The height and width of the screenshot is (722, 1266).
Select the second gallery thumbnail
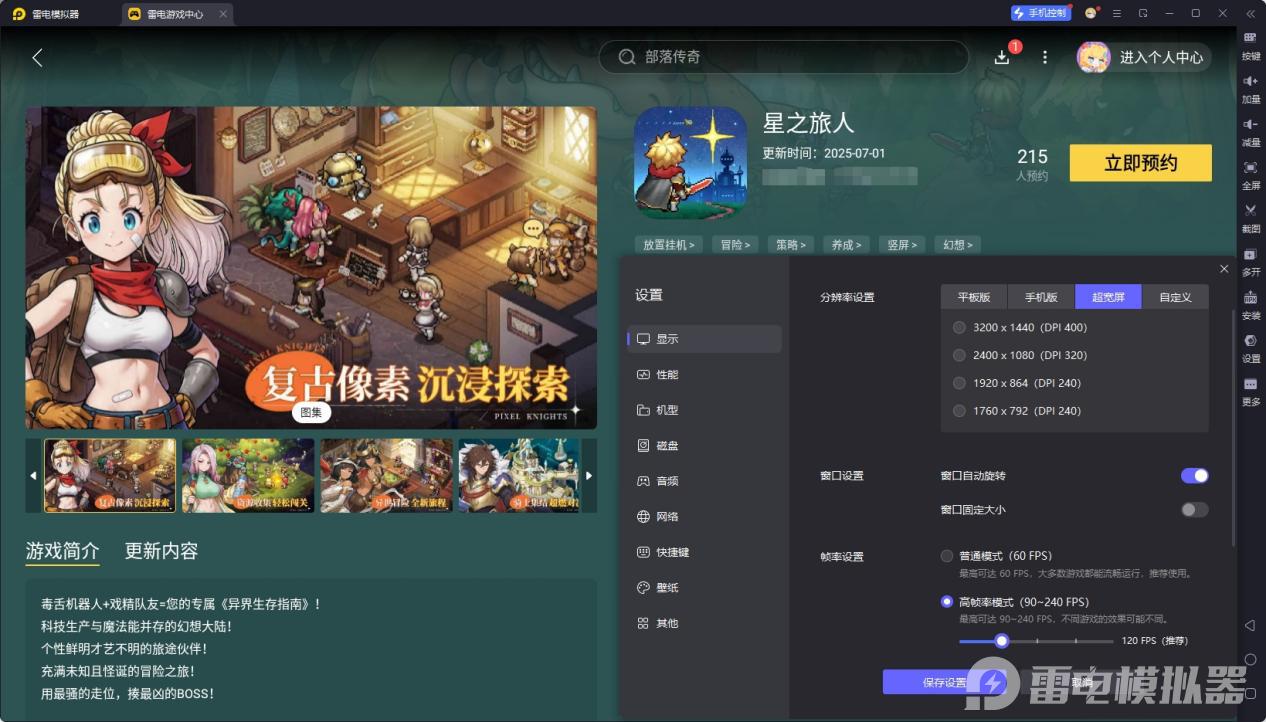pyautogui.click(x=248, y=476)
